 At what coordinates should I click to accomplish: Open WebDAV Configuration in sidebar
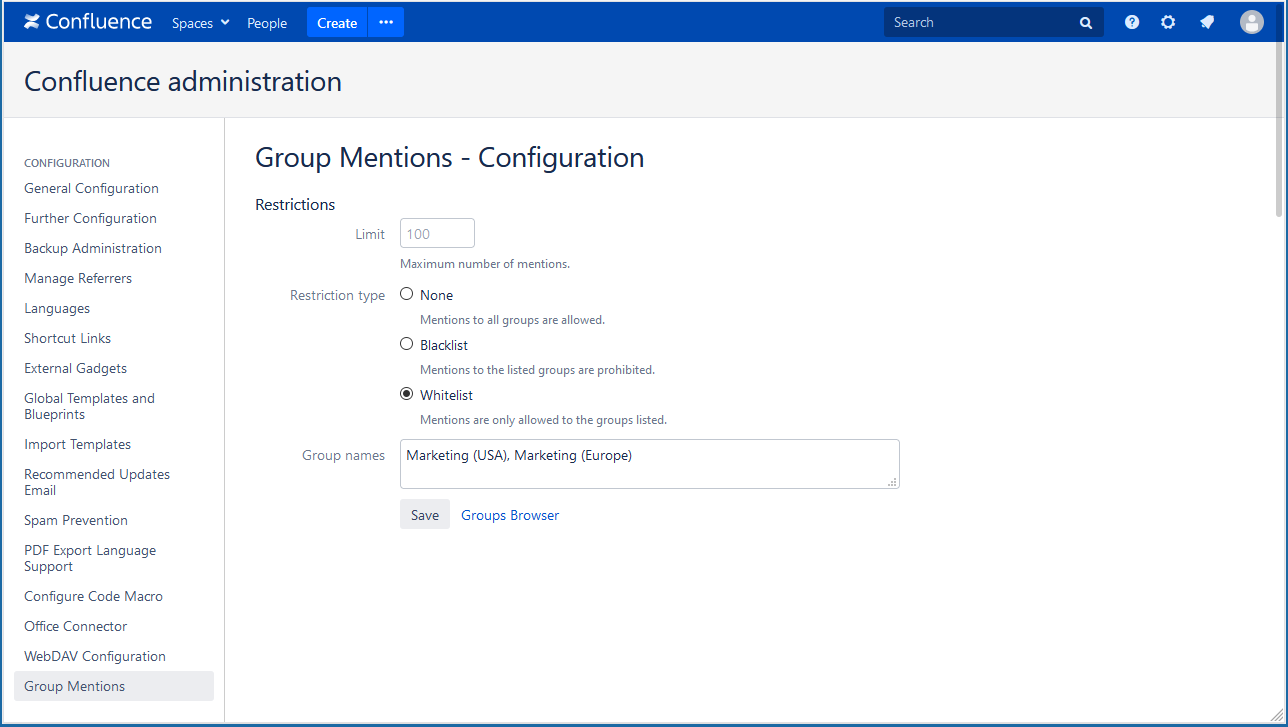(x=95, y=656)
